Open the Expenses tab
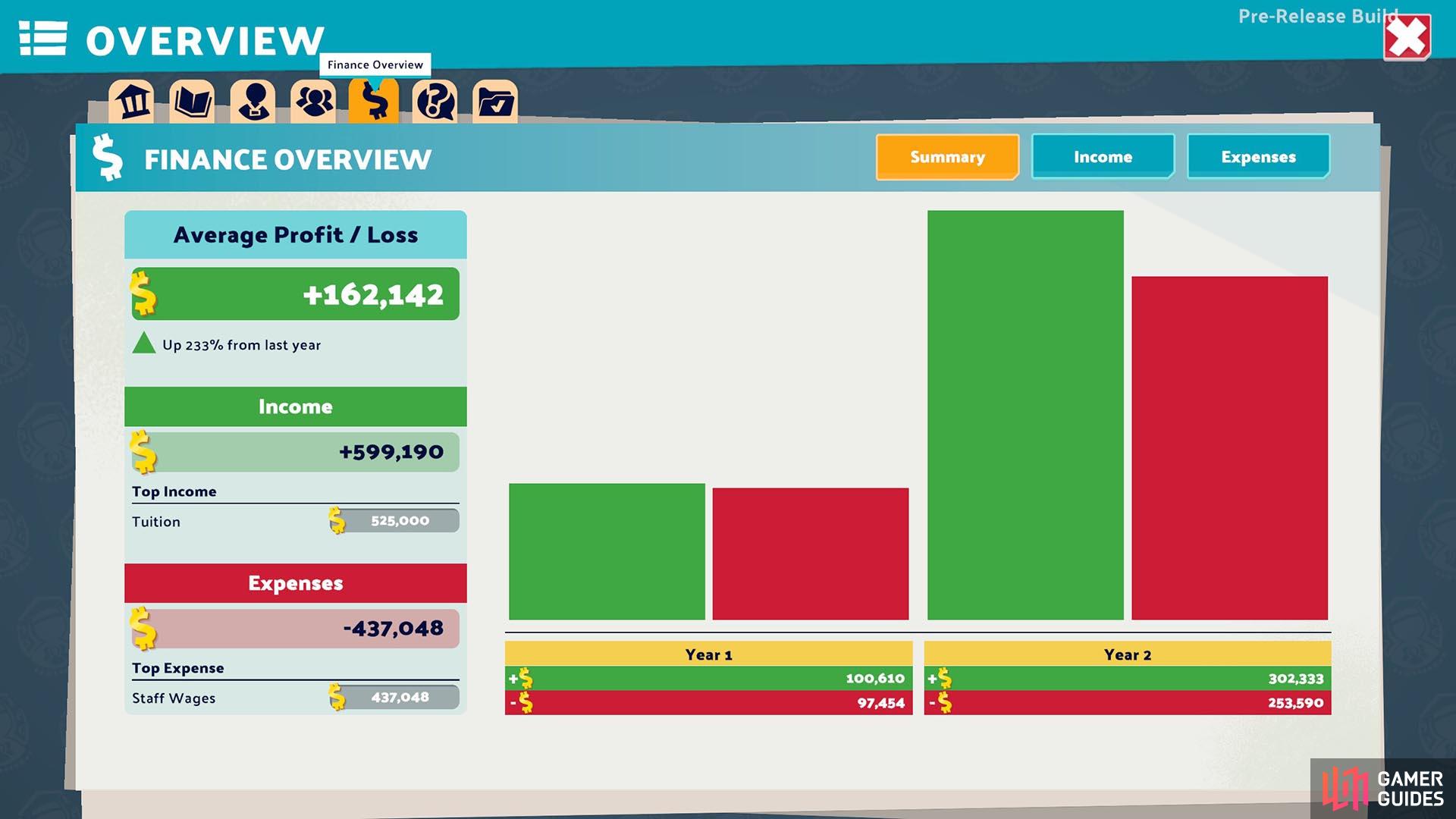The height and width of the screenshot is (819, 1456). (1259, 157)
